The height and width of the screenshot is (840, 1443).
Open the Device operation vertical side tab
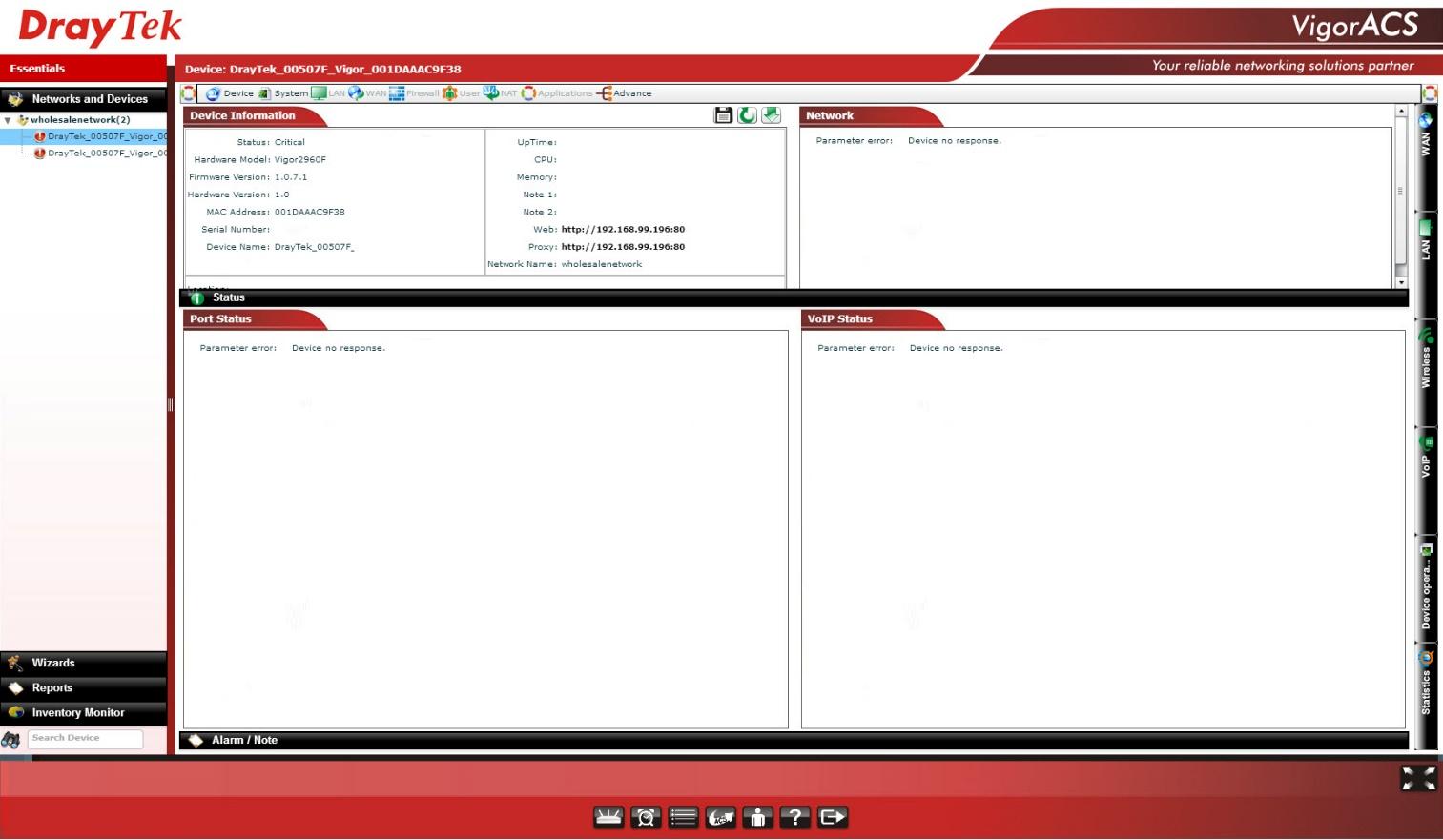click(1426, 587)
